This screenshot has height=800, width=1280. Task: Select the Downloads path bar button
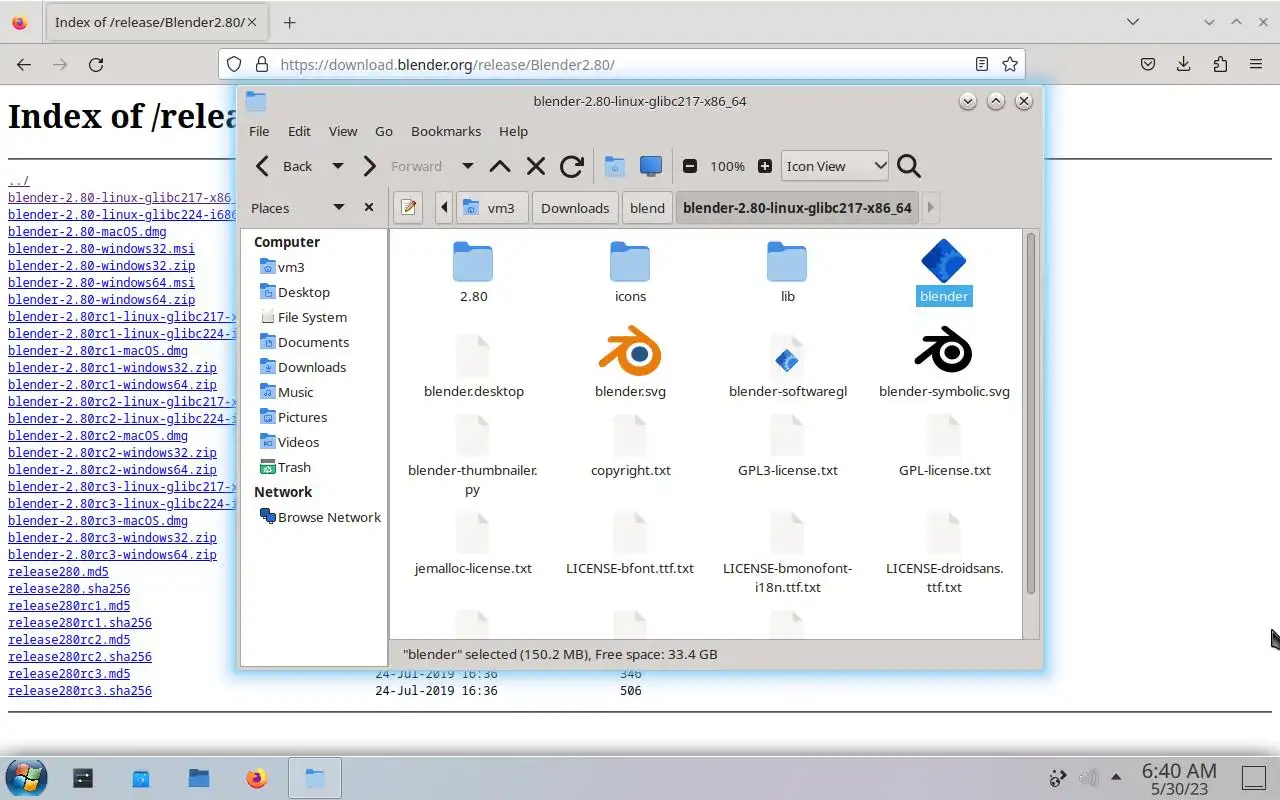[x=575, y=207]
